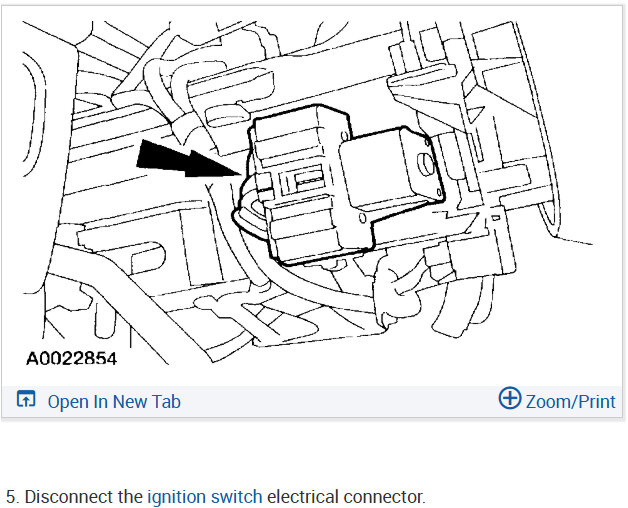Click the word 'Disconnect' in the instruction
Screen dimensions: 628x508
pos(69,497)
